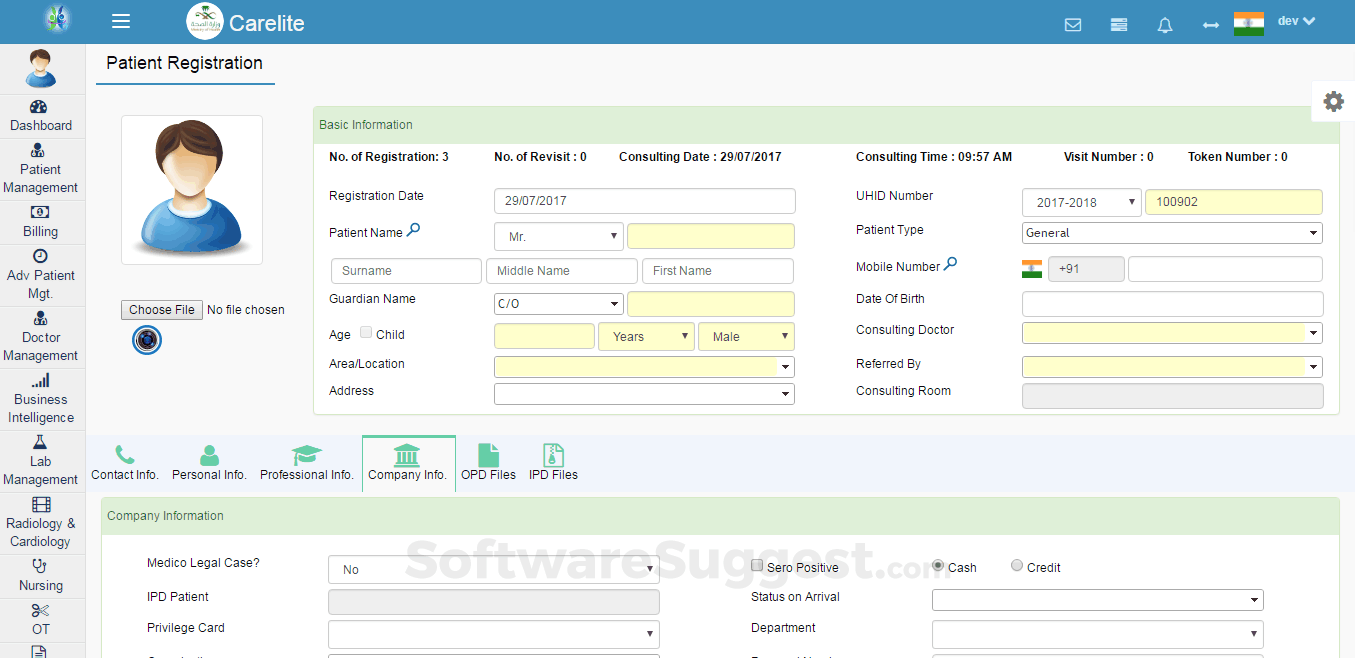Click the Mobile Number search magnifier

pyautogui.click(x=951, y=264)
